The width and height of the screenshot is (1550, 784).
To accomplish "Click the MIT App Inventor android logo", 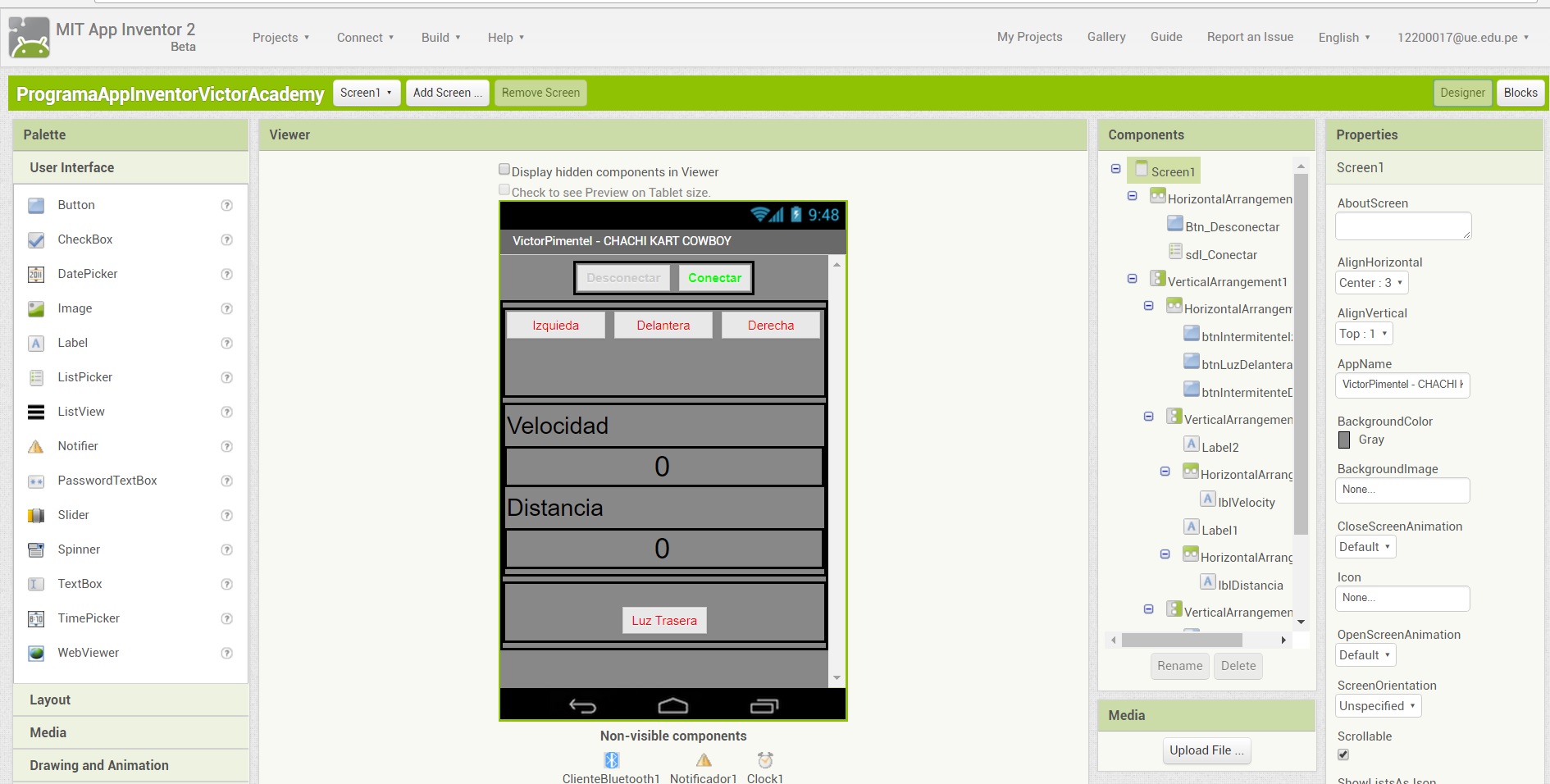I will [30, 38].
